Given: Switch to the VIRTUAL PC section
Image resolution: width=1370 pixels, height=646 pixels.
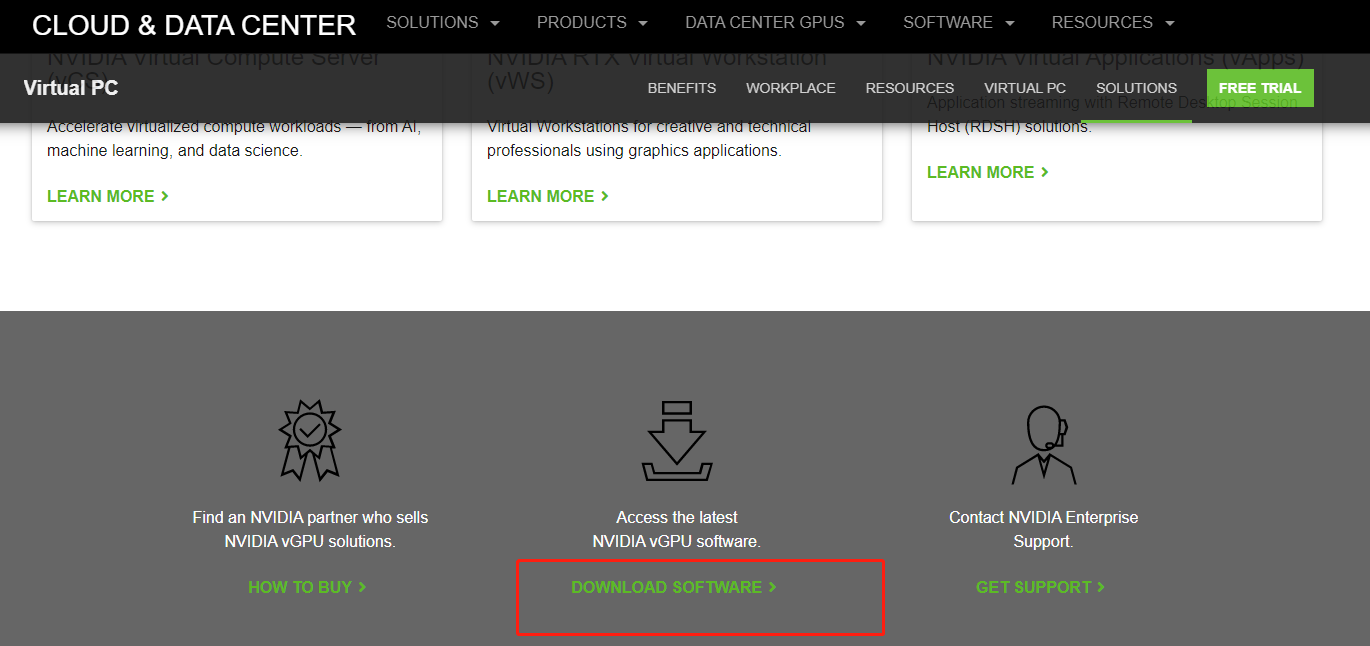Looking at the screenshot, I should pos(1025,88).
